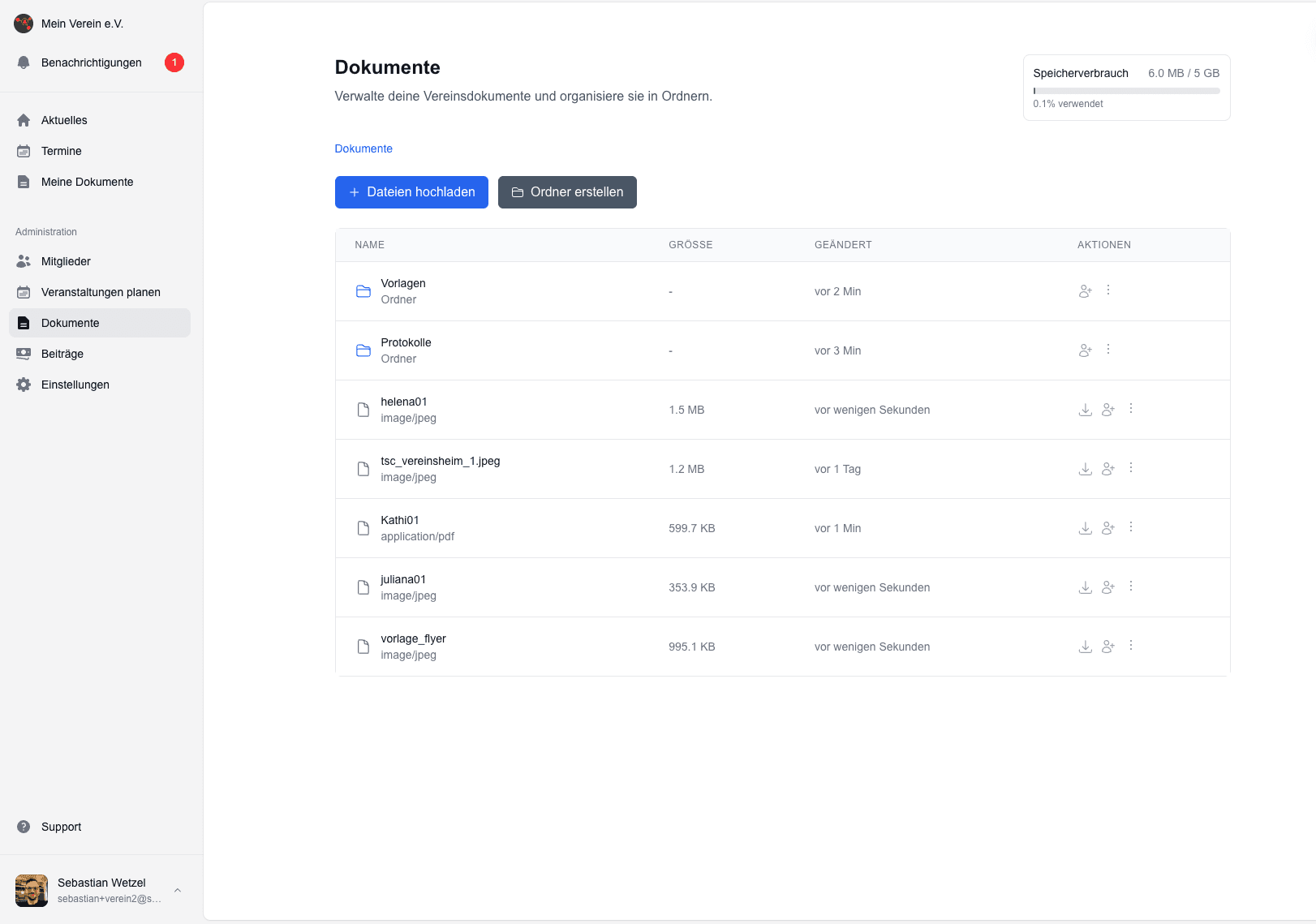Click the NAME column header

coord(370,245)
